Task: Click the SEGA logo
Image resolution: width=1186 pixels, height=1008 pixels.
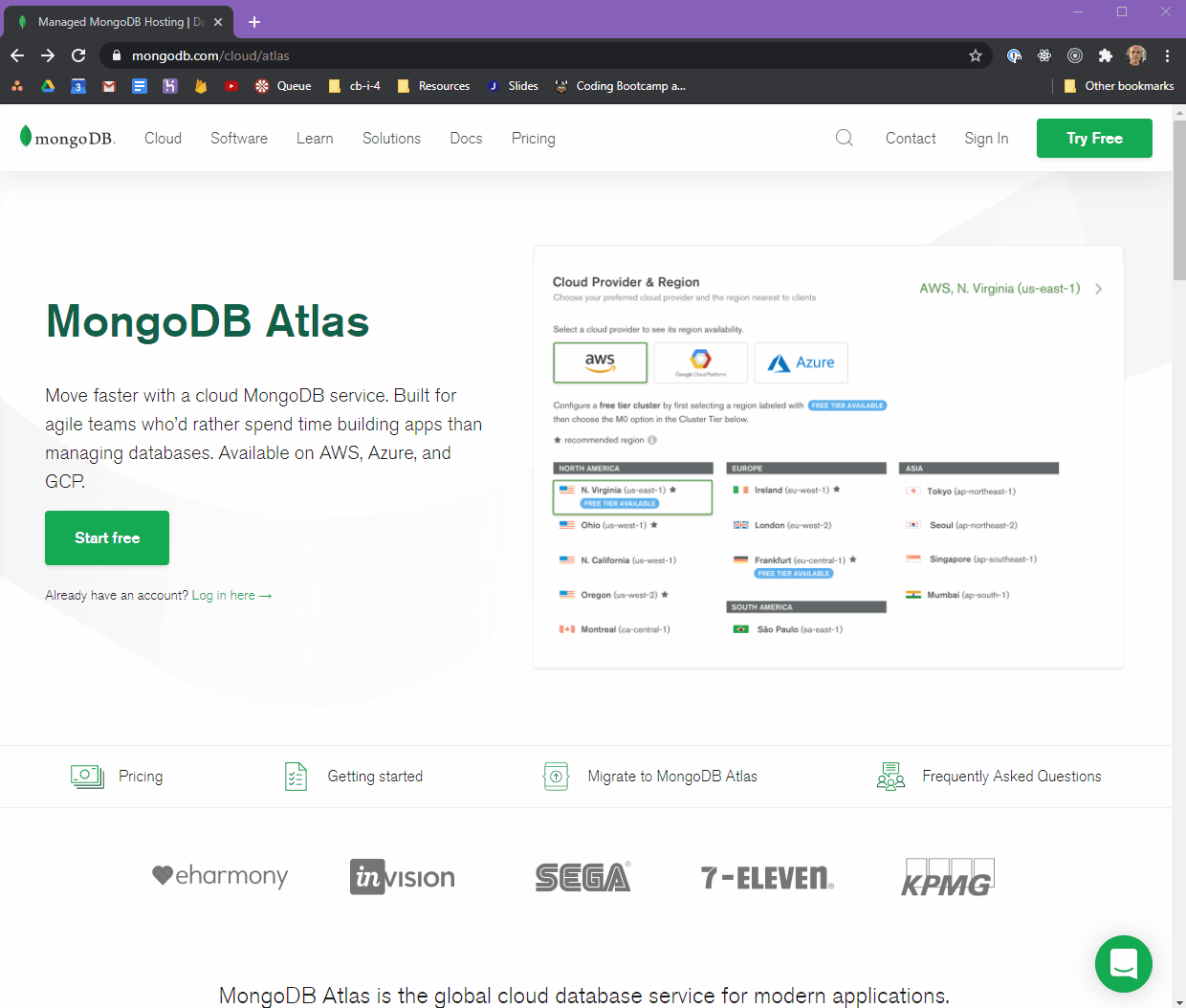Action: [582, 877]
